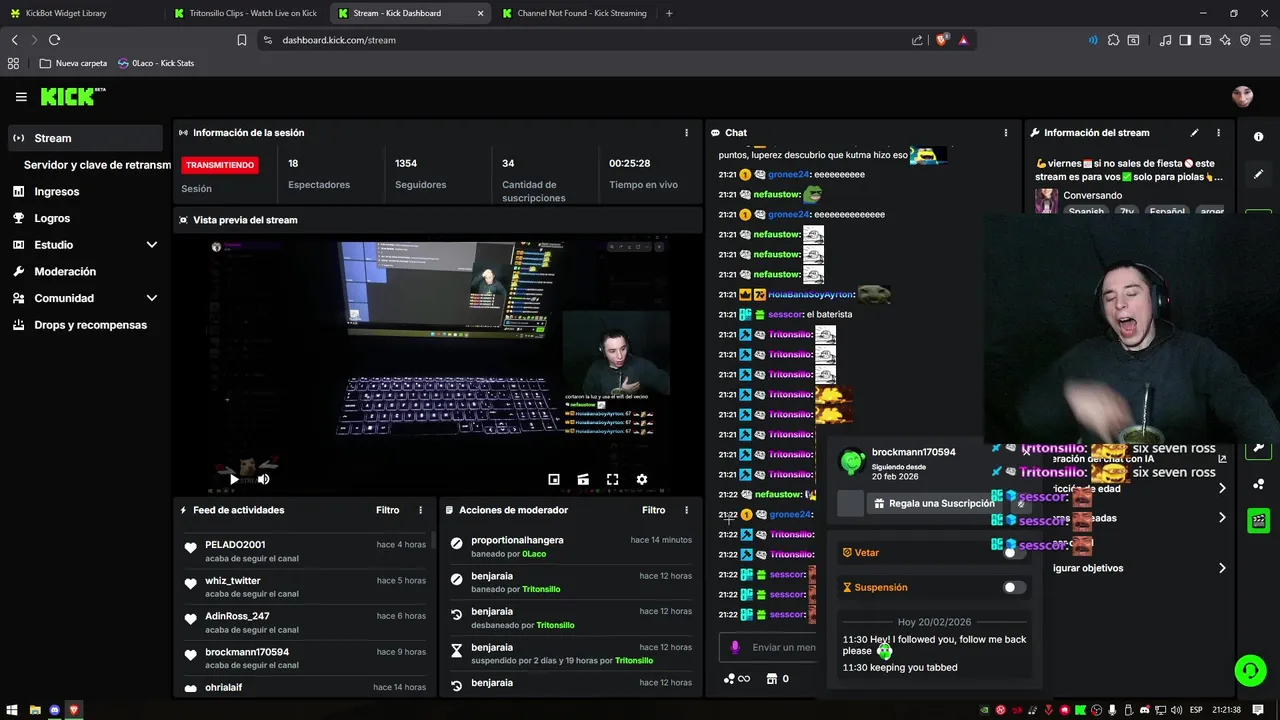
Task: Open the browser extensions puzzle icon
Action: pyautogui.click(x=1113, y=40)
